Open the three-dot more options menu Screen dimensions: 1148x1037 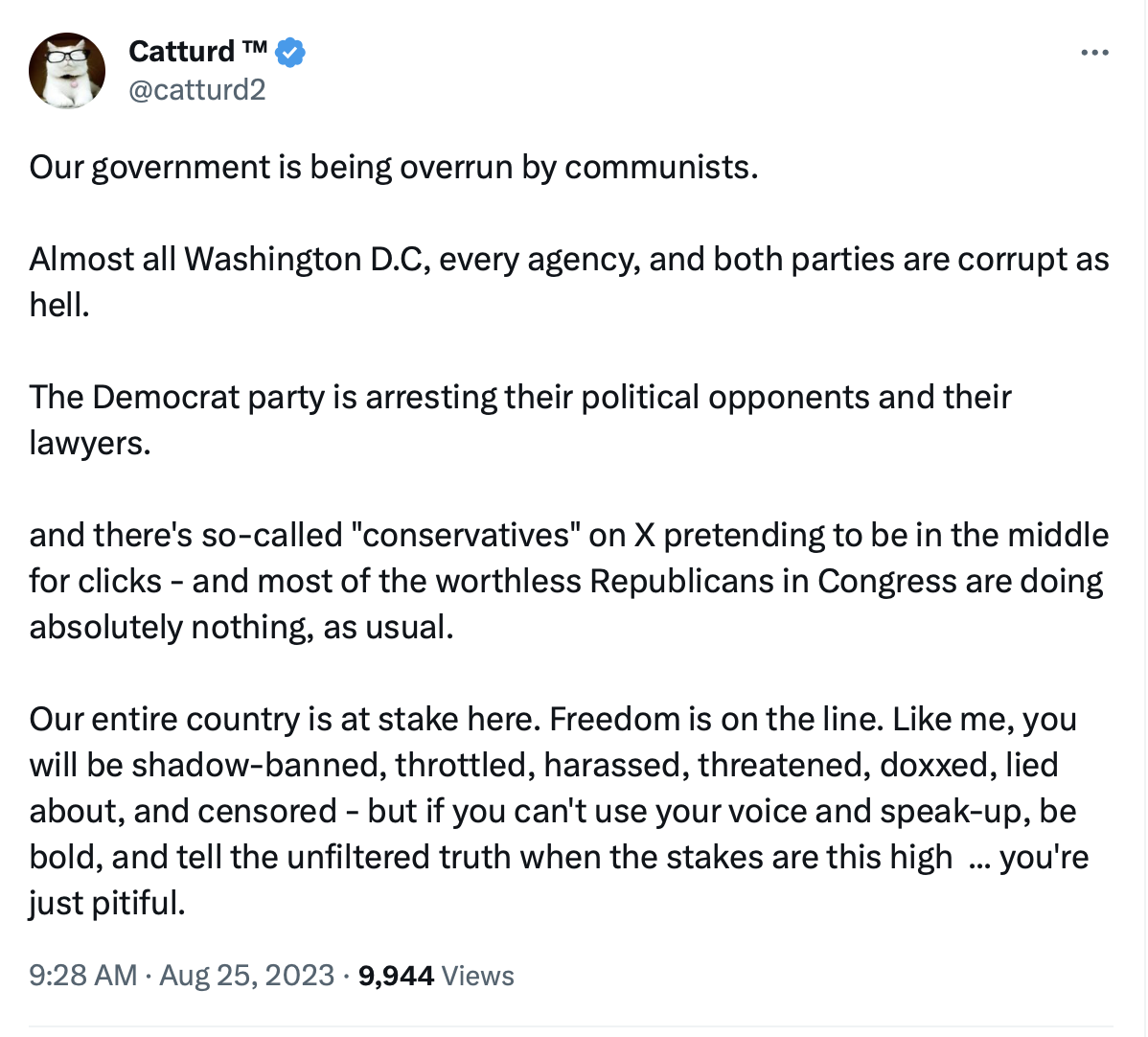coord(1094,53)
